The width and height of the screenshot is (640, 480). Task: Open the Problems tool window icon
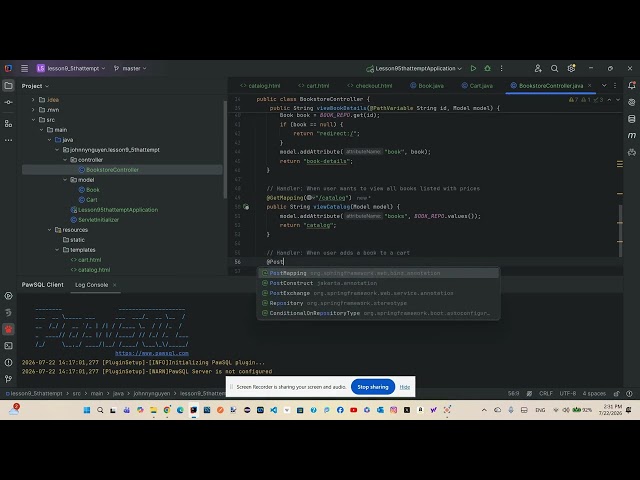pos(8,362)
